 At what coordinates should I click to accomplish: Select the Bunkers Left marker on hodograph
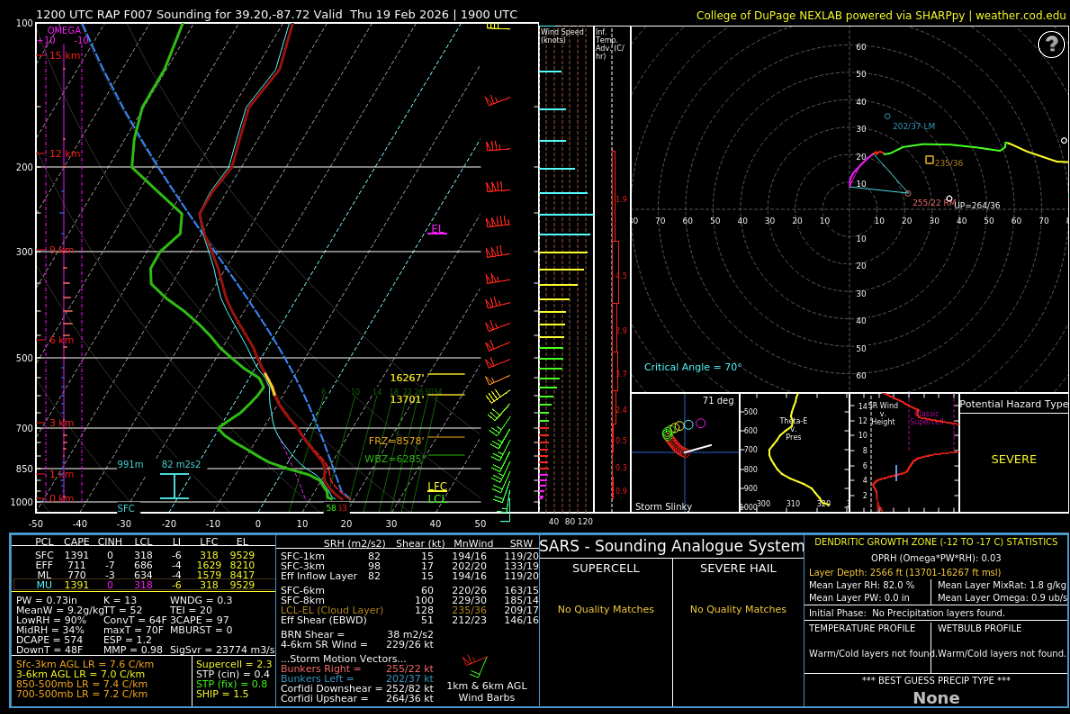coord(887,116)
